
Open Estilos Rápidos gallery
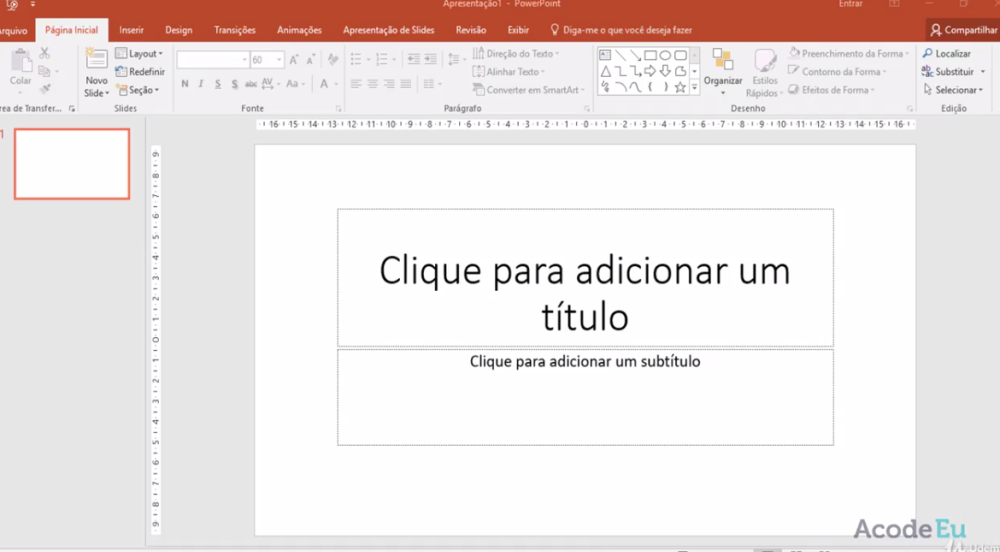764,73
